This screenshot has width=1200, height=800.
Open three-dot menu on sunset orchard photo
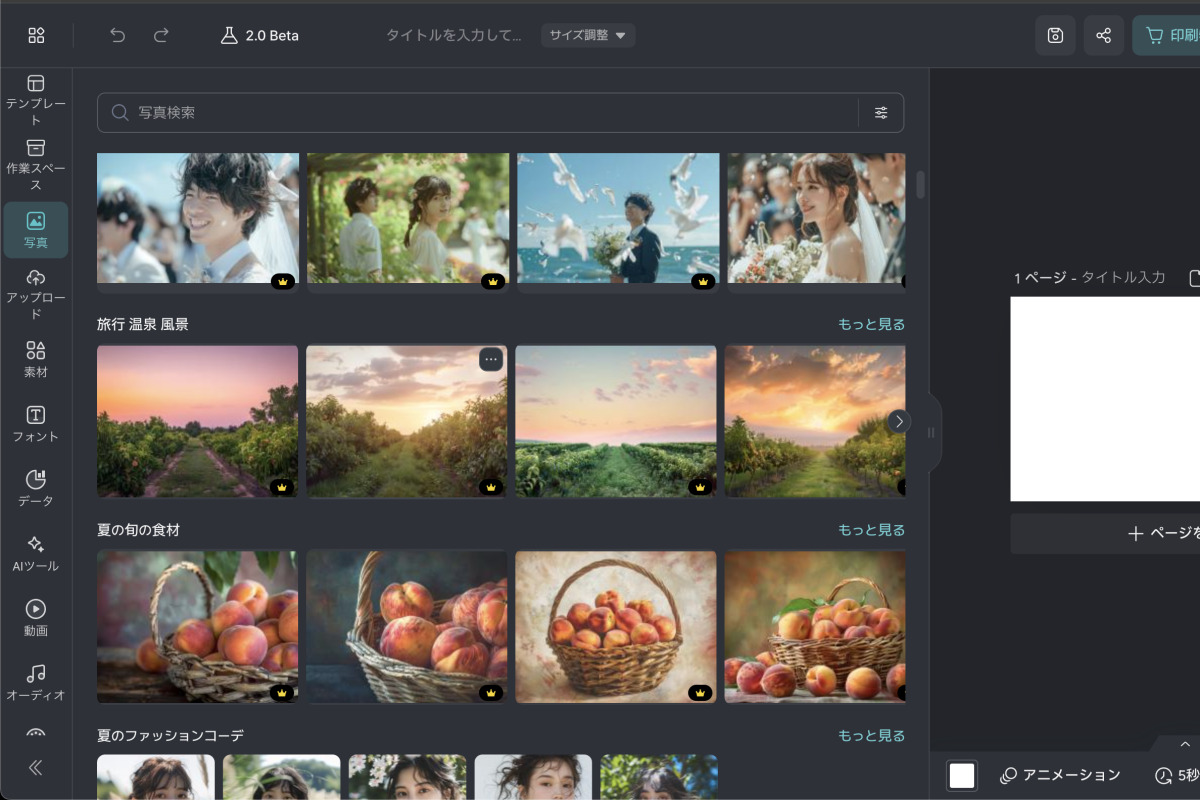coord(490,359)
